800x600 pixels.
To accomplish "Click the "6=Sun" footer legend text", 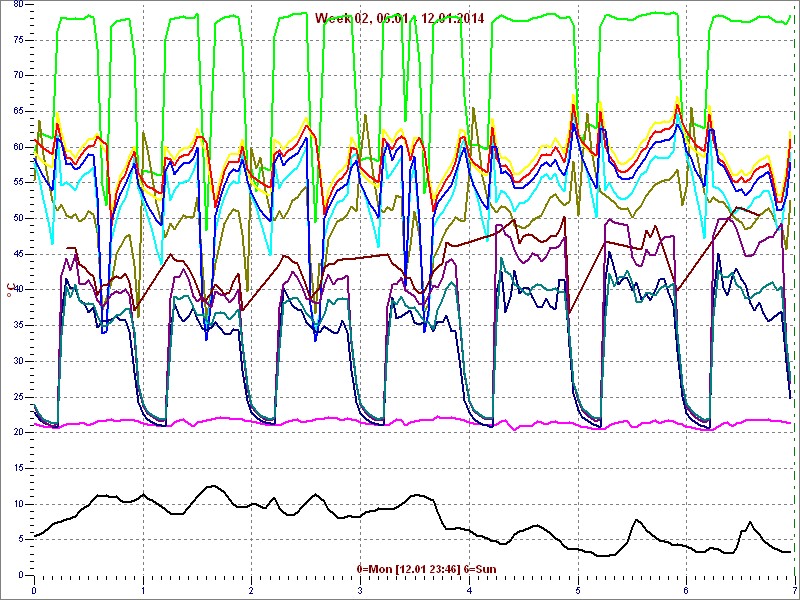I will 478,569.
